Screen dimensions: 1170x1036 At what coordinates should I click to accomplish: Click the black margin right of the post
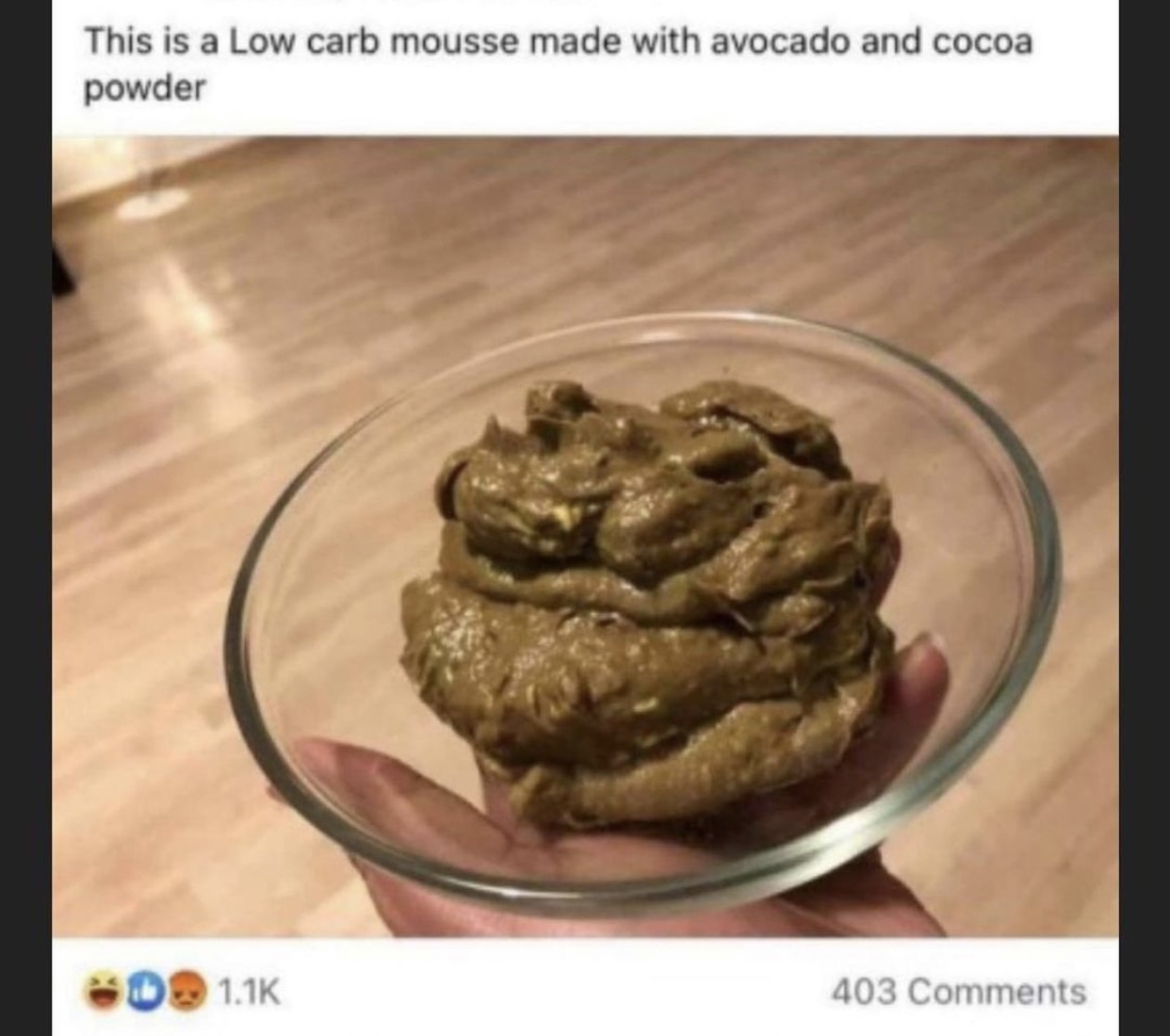click(x=1145, y=518)
